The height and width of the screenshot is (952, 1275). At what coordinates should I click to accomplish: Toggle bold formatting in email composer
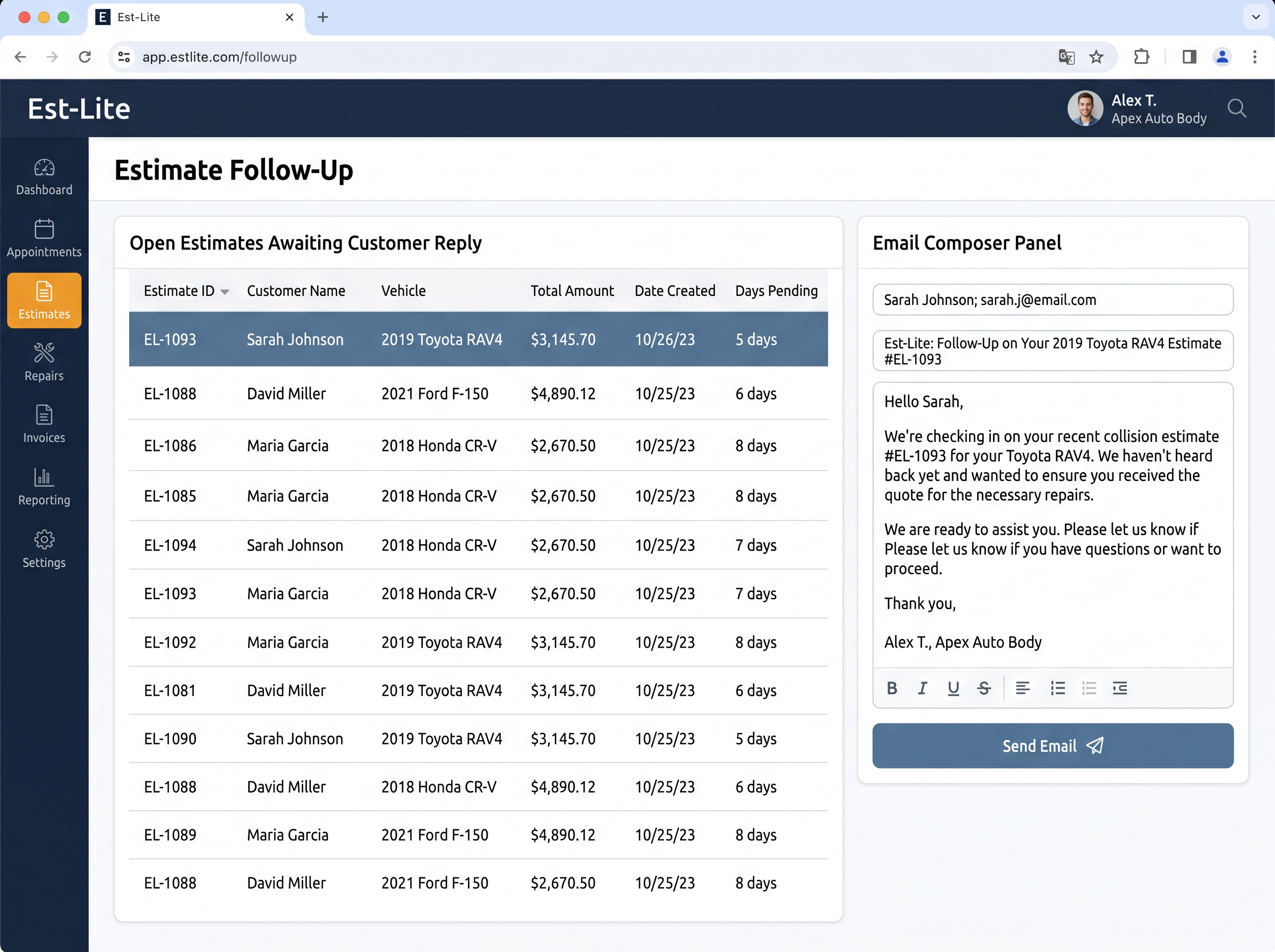click(x=892, y=688)
